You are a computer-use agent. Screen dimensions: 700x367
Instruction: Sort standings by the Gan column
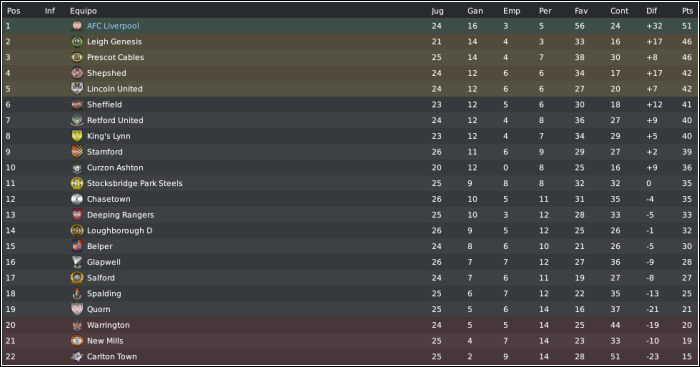tap(475, 11)
